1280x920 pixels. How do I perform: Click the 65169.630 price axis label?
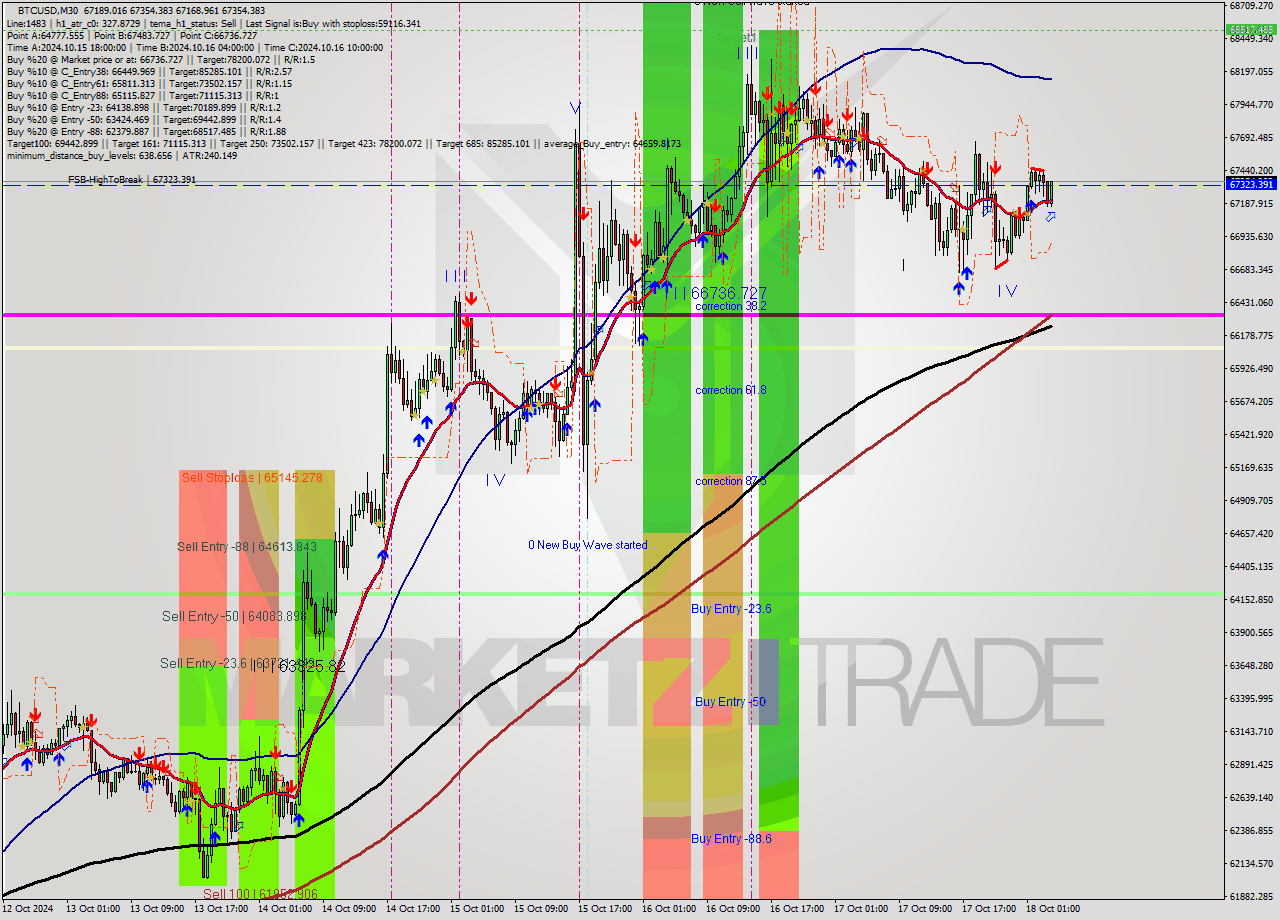(x=1251, y=467)
